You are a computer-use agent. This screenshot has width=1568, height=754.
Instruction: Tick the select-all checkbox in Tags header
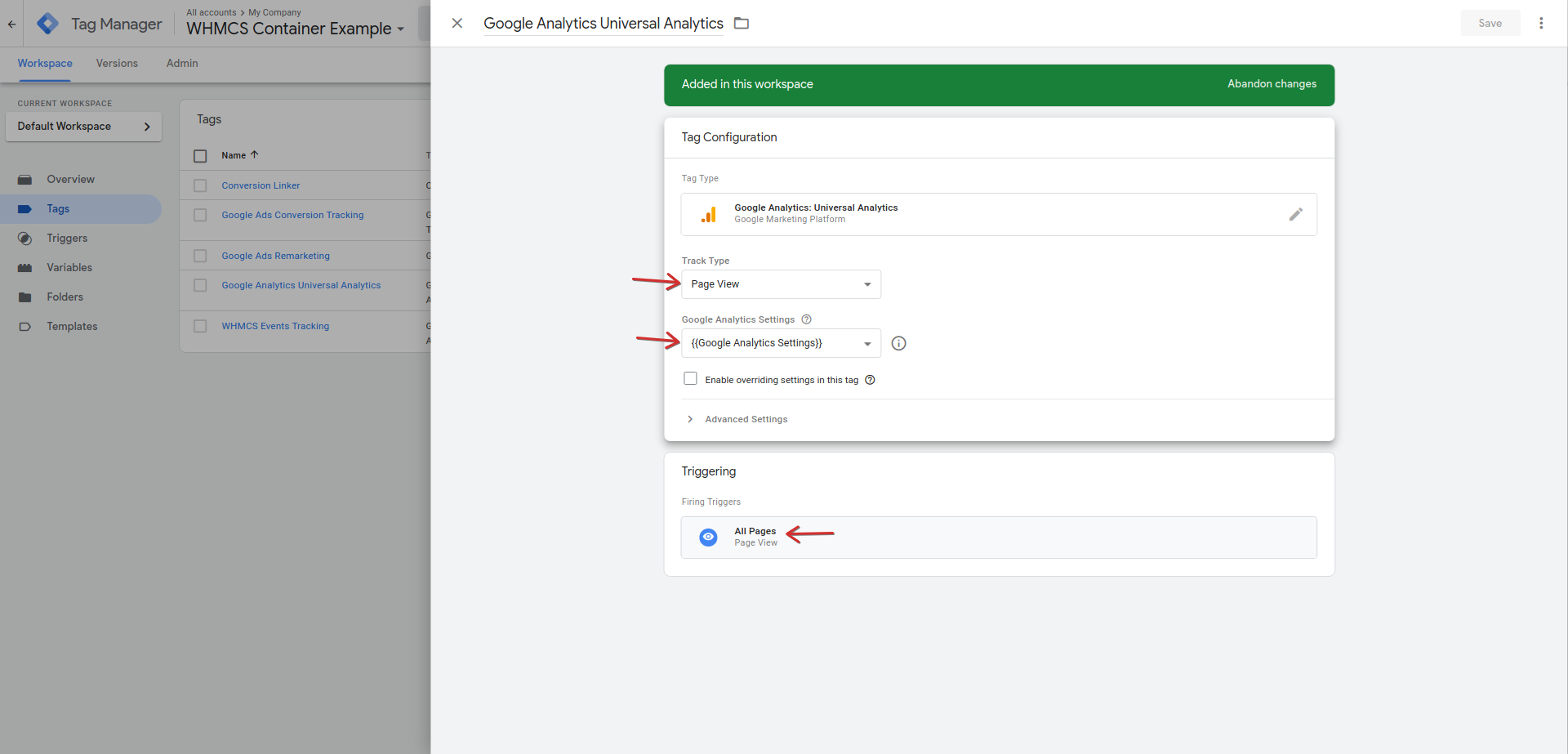pos(200,156)
